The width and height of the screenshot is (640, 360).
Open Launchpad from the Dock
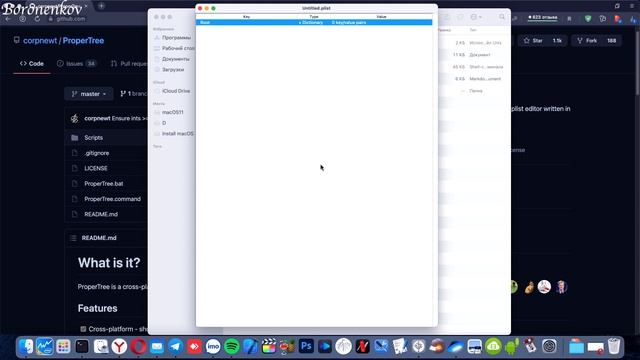pyautogui.click(x=63, y=347)
